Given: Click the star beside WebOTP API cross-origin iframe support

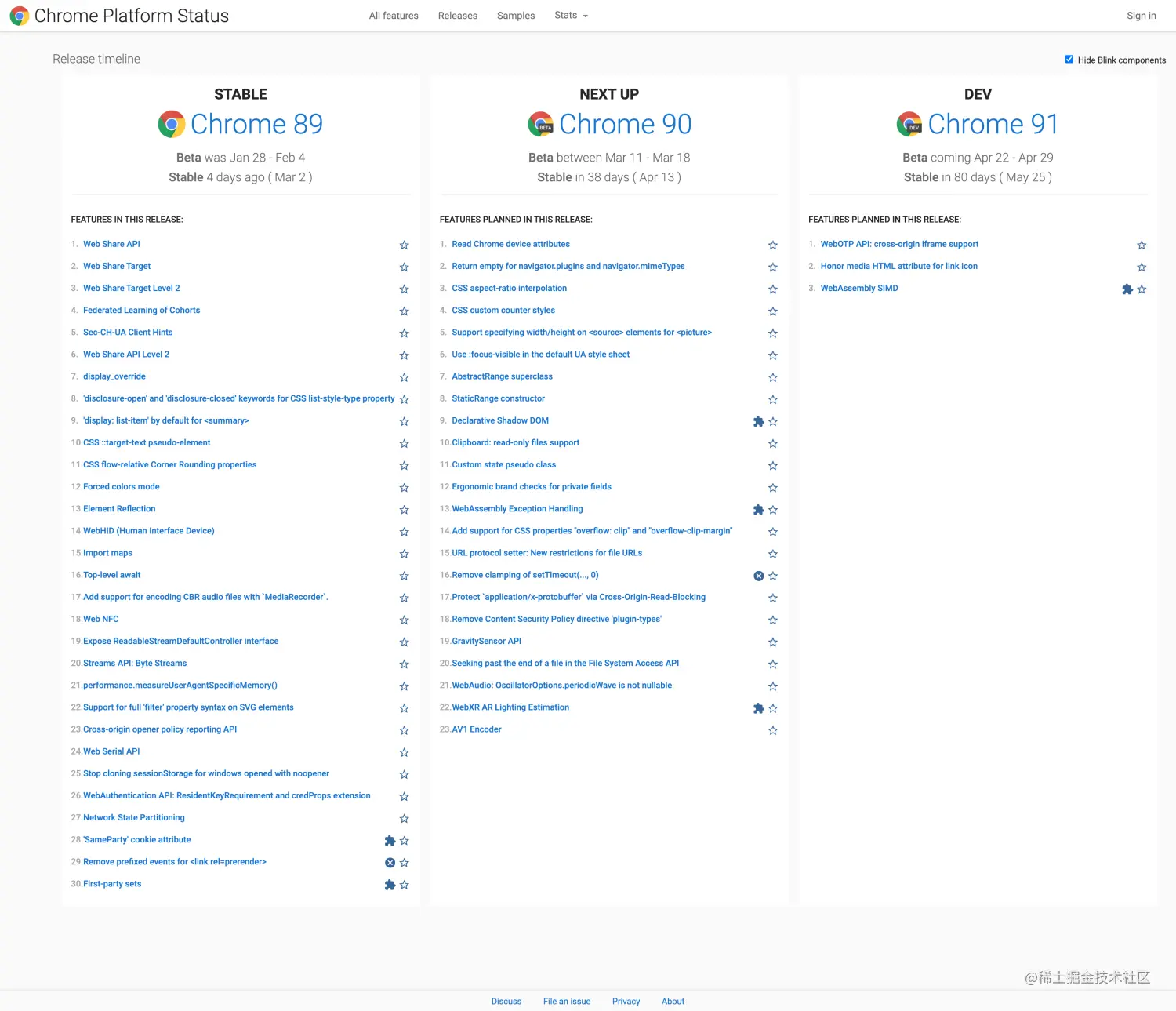Looking at the screenshot, I should click(1142, 245).
